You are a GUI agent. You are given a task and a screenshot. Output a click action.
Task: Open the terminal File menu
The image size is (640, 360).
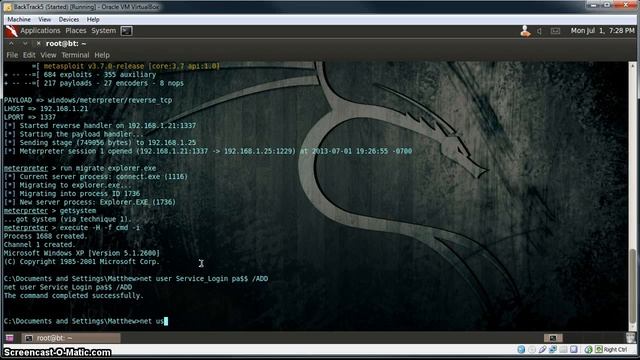[12, 55]
